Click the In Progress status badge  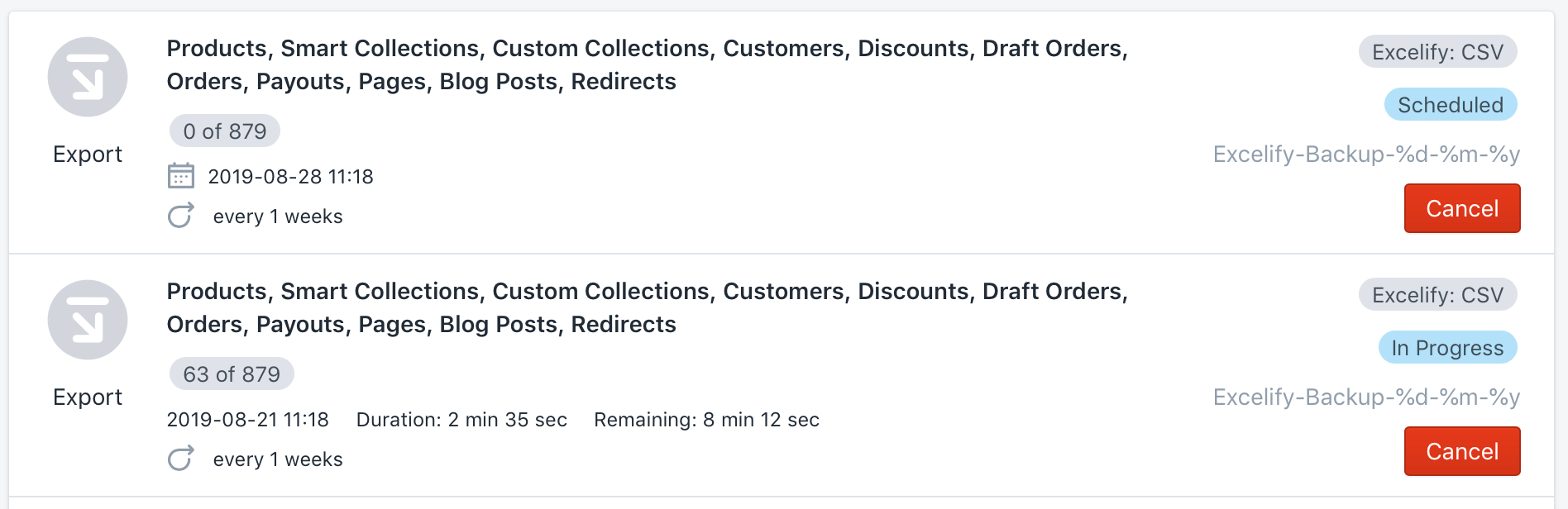click(1447, 348)
